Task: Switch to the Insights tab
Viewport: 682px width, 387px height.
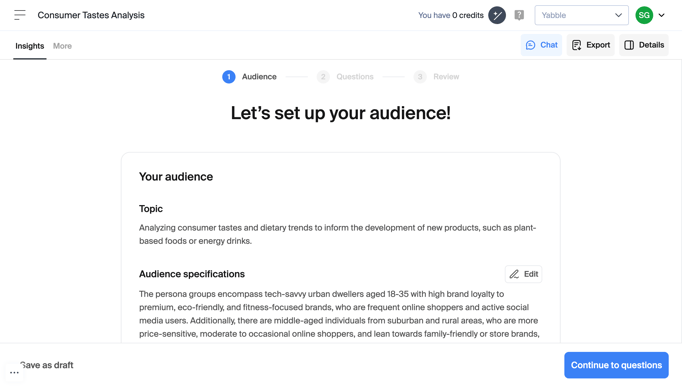Action: point(30,46)
